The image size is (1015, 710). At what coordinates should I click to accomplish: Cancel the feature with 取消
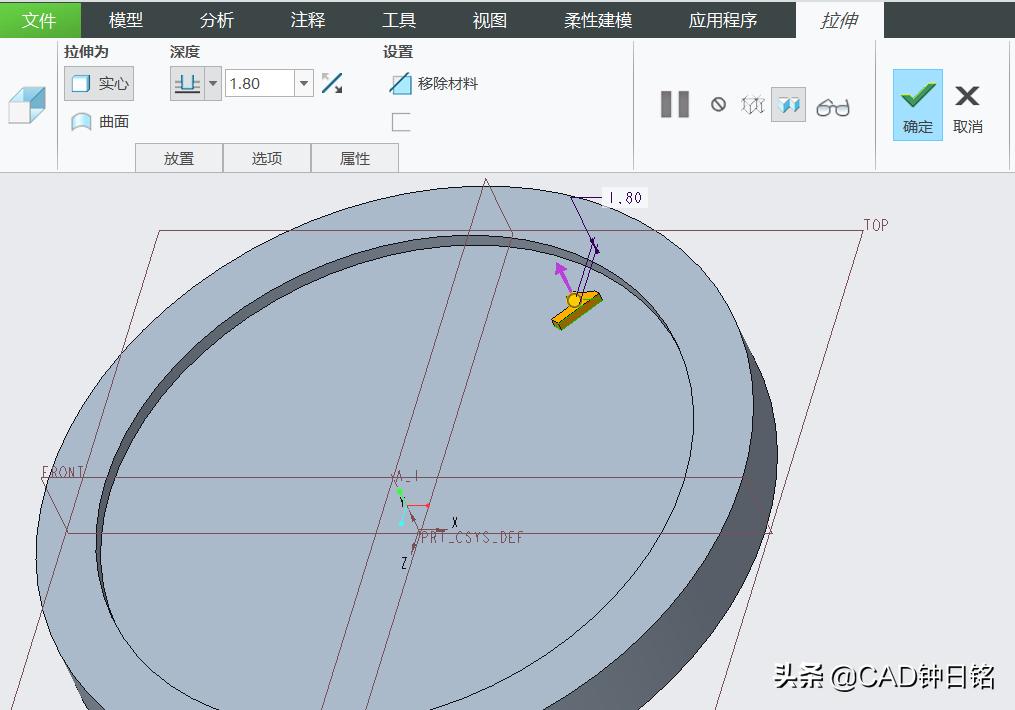(966, 104)
